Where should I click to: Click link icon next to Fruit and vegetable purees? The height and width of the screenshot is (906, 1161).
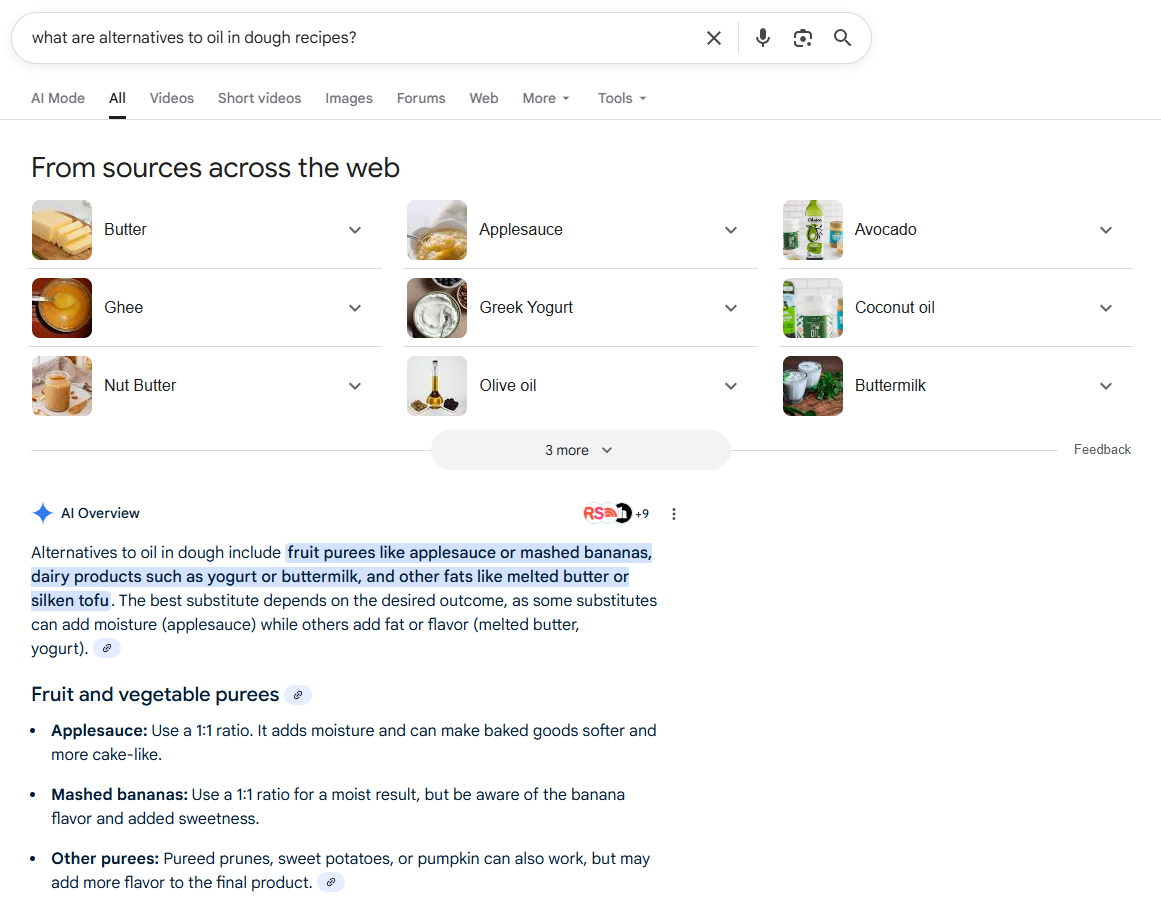point(298,695)
